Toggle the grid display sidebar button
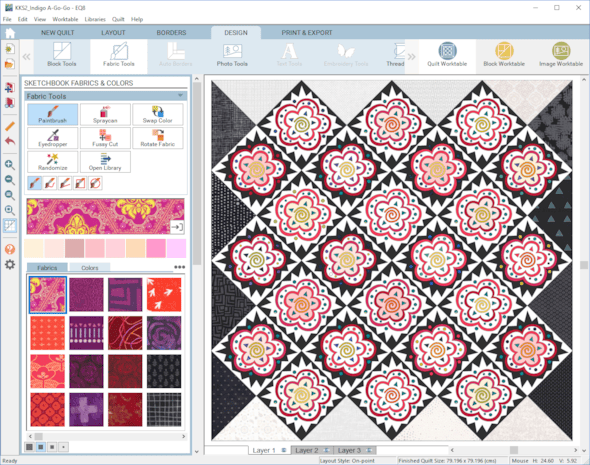This screenshot has height=465, width=590. (9, 226)
